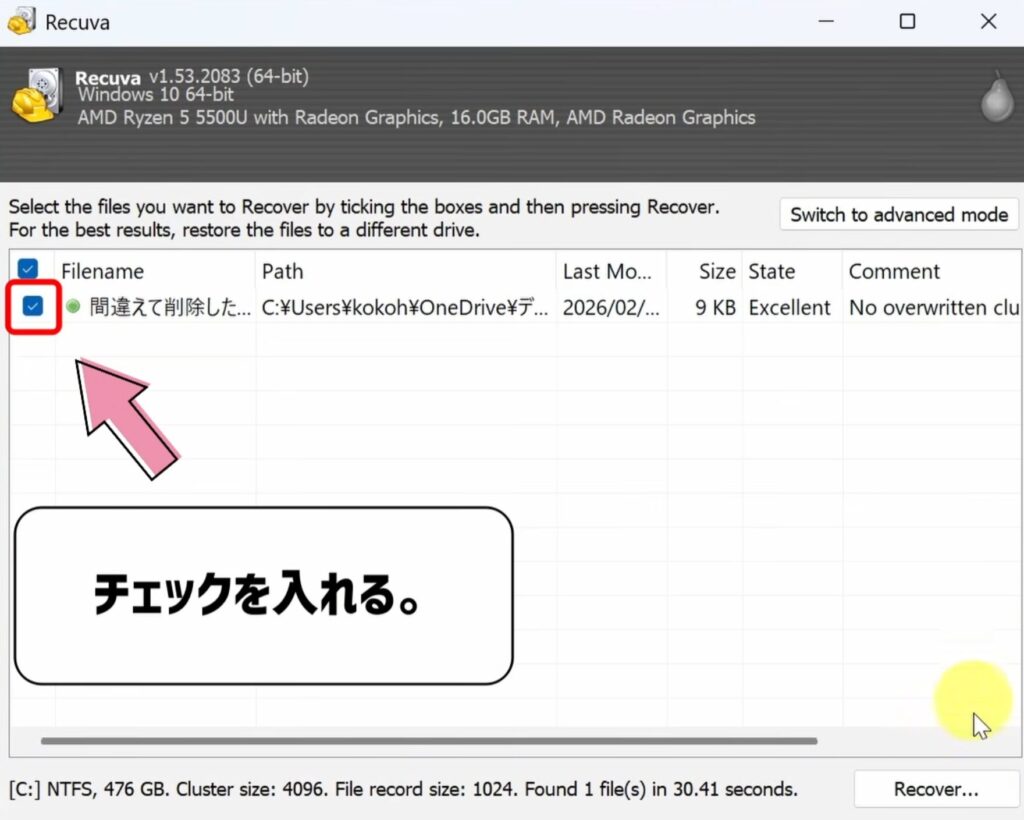Click the Recuva hard drive logo in the banner
1024x820 pixels.
(39, 95)
